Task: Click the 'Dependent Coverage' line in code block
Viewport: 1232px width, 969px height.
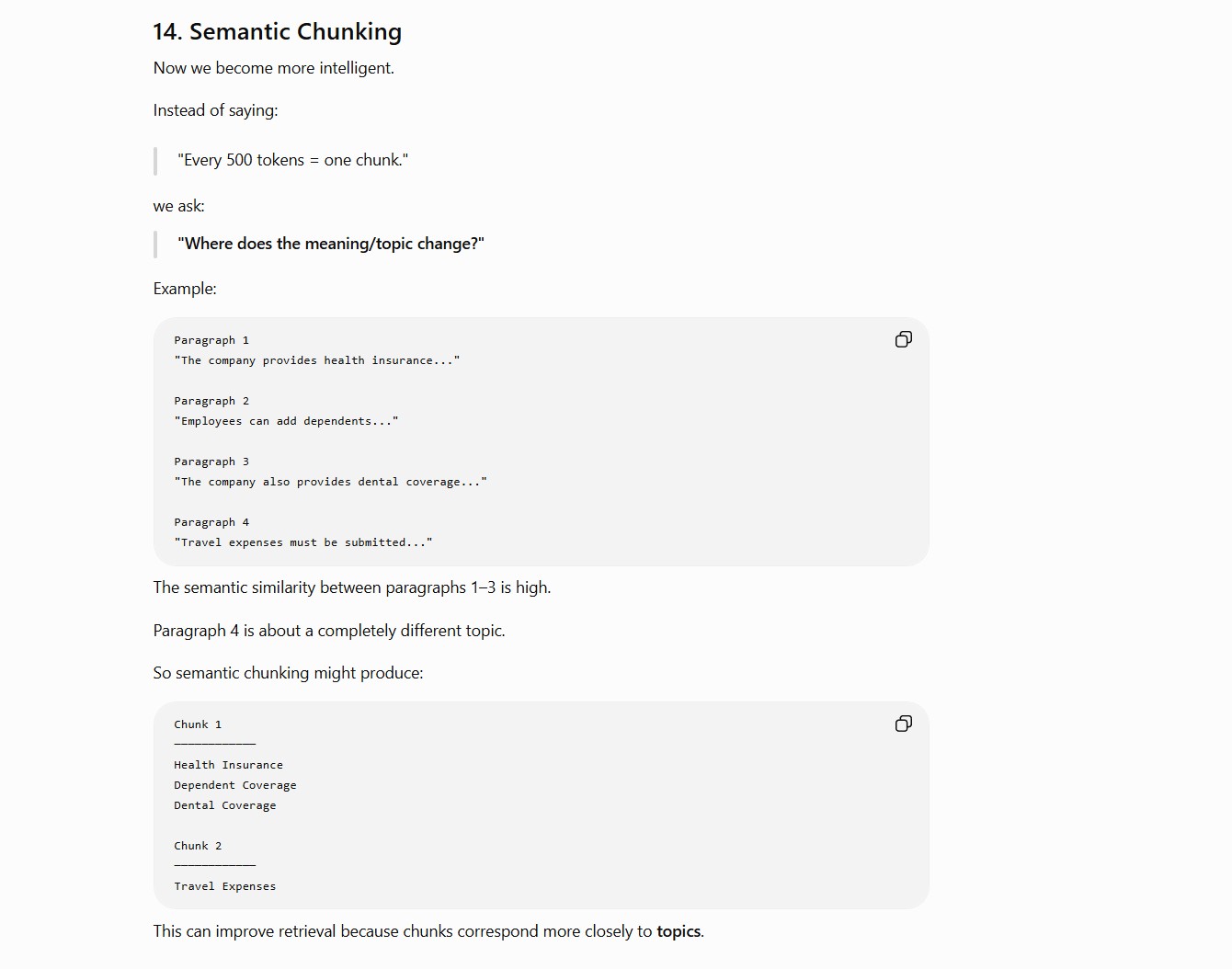Action: point(235,785)
